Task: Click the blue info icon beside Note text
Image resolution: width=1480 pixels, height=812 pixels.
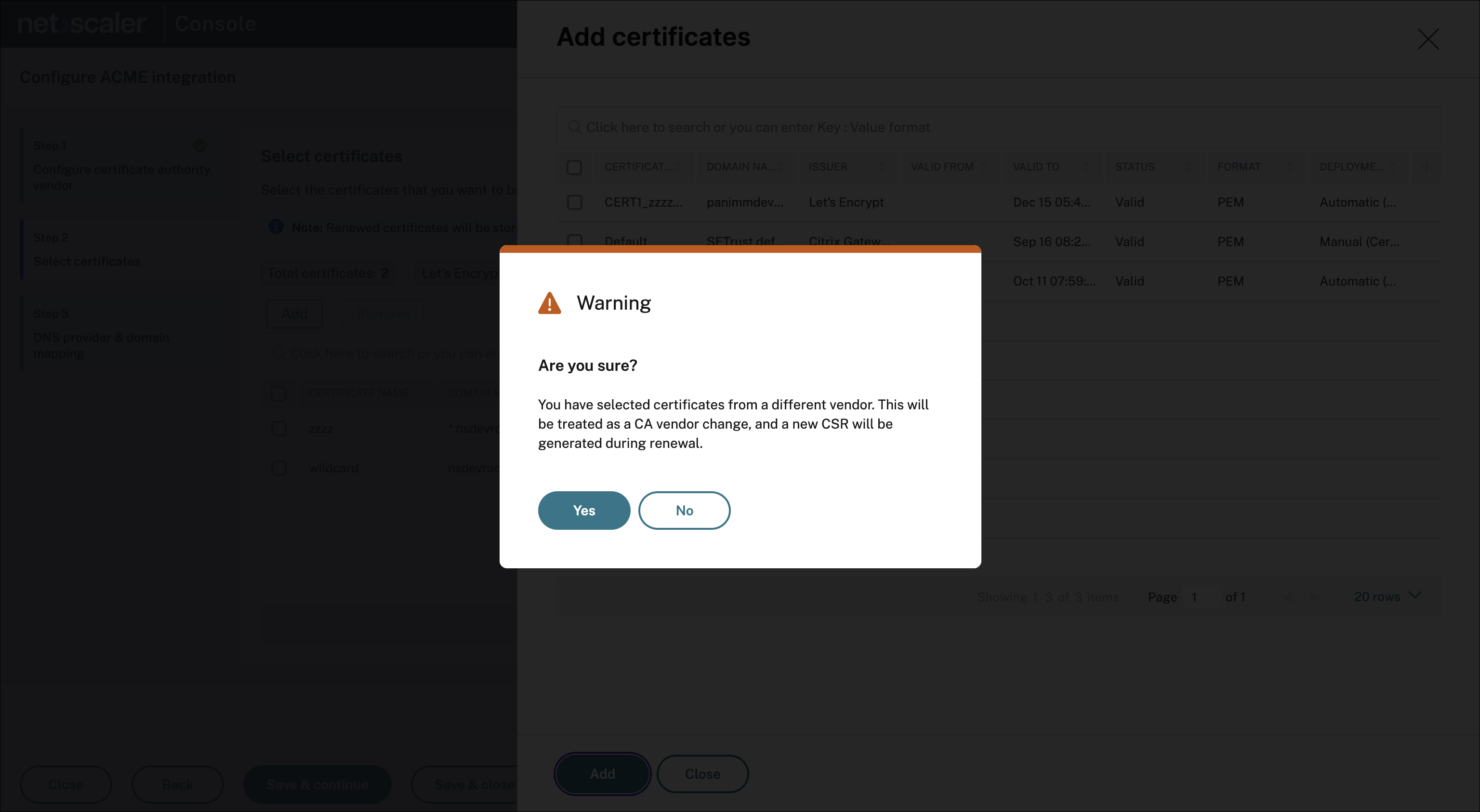Action: (276, 227)
